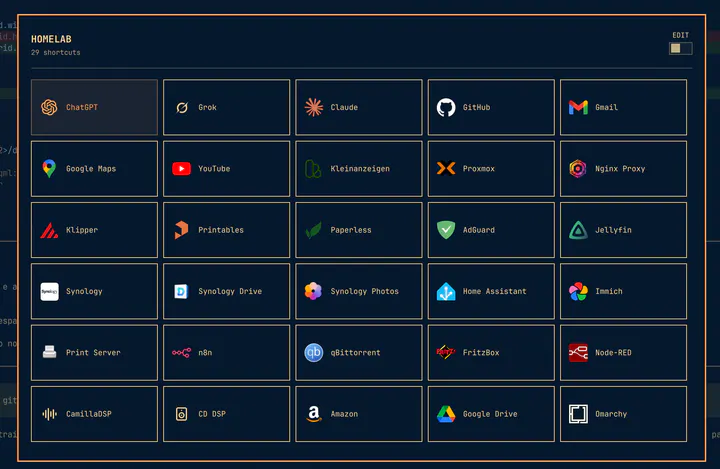Click the GitHub octocat icon
The image size is (720, 469).
click(446, 107)
